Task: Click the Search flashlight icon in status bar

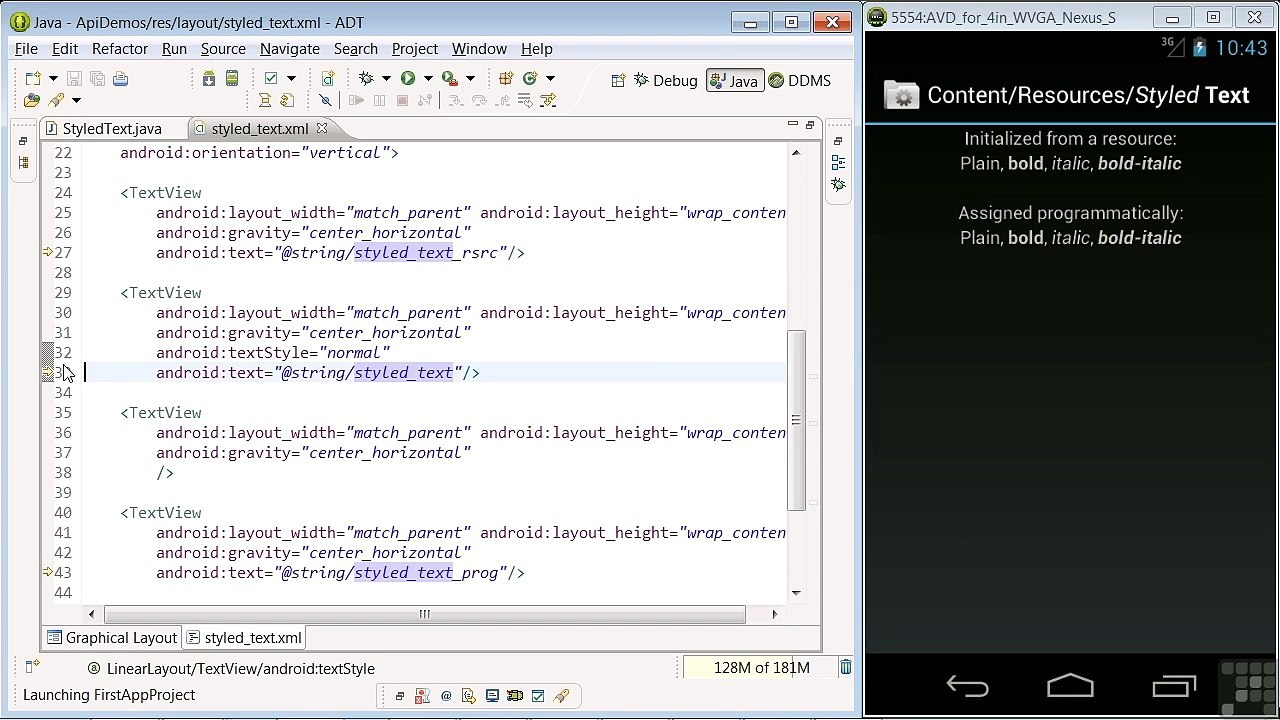Action: (561, 696)
